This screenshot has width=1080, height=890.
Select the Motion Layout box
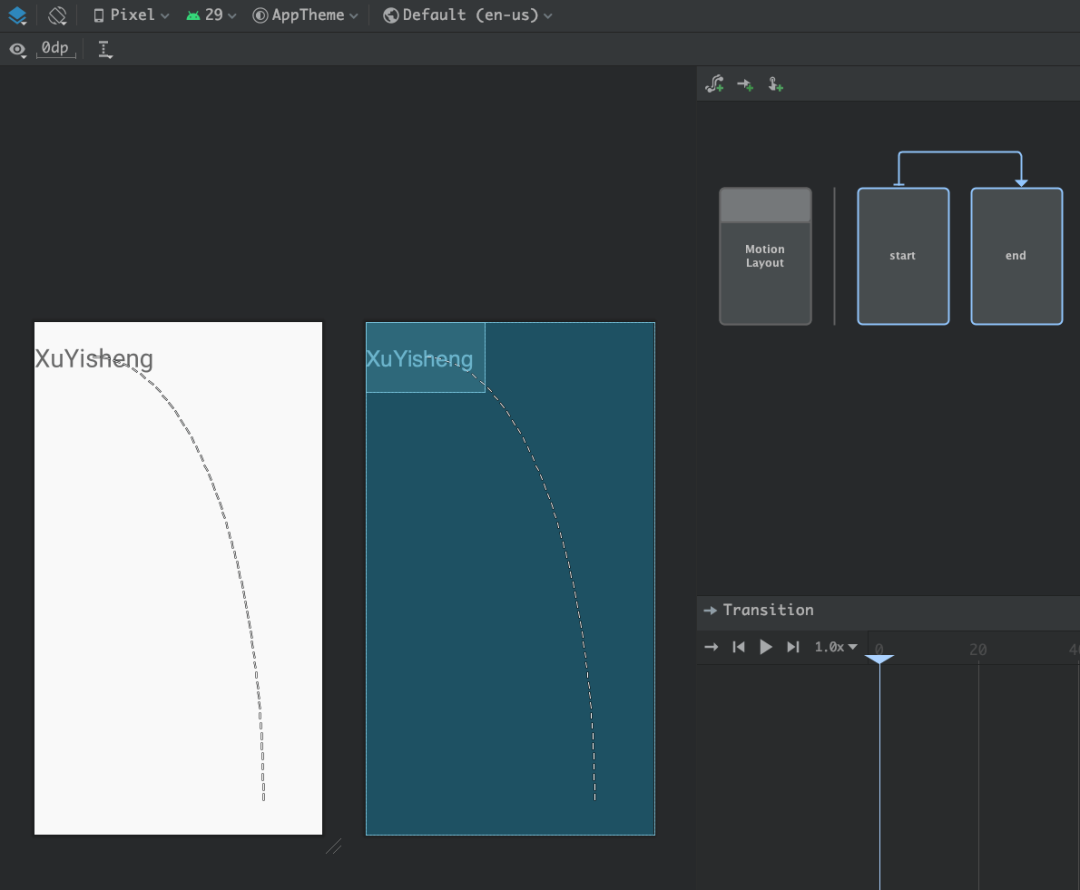765,256
